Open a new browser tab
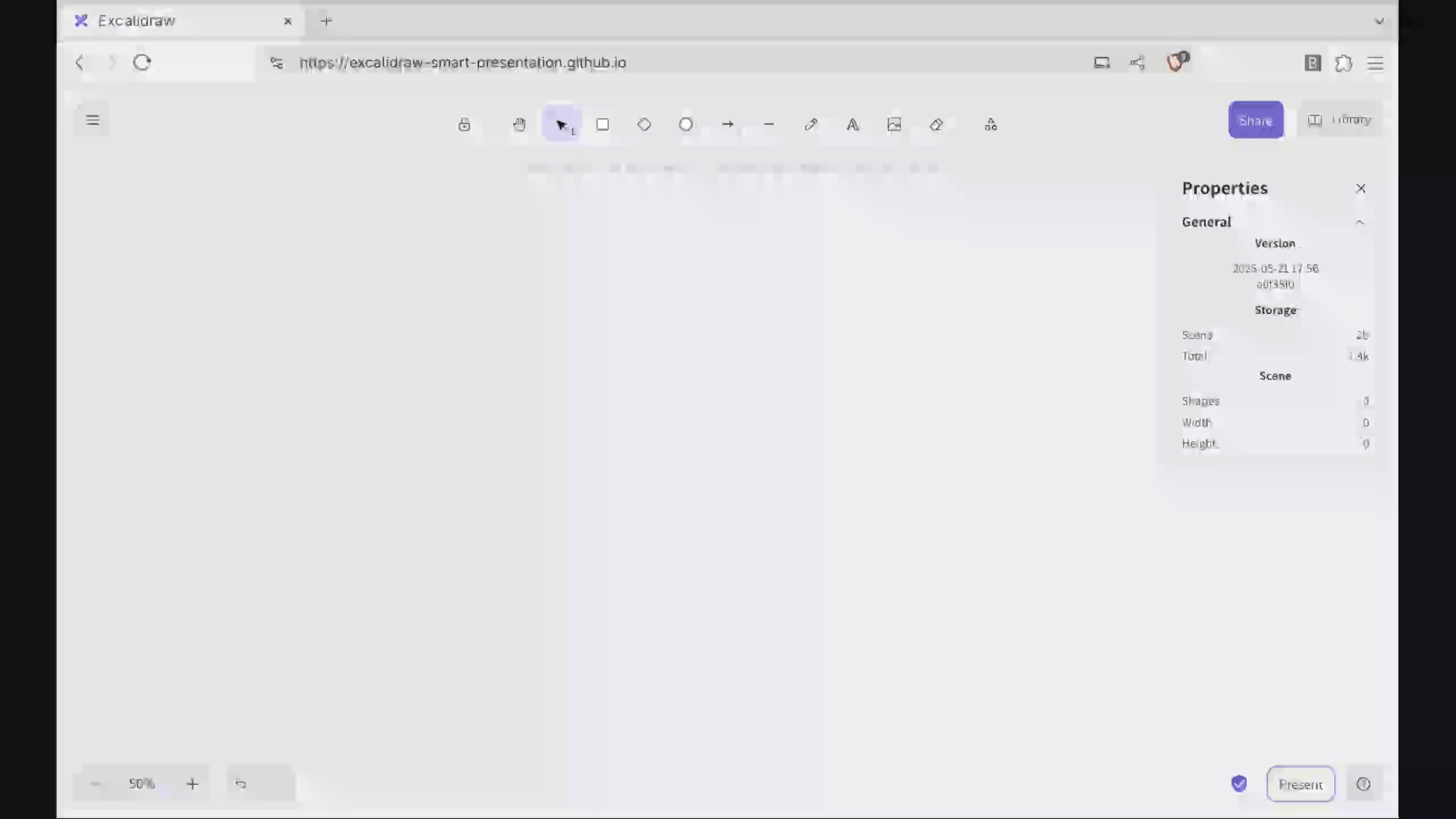The height and width of the screenshot is (819, 1456). (326, 21)
